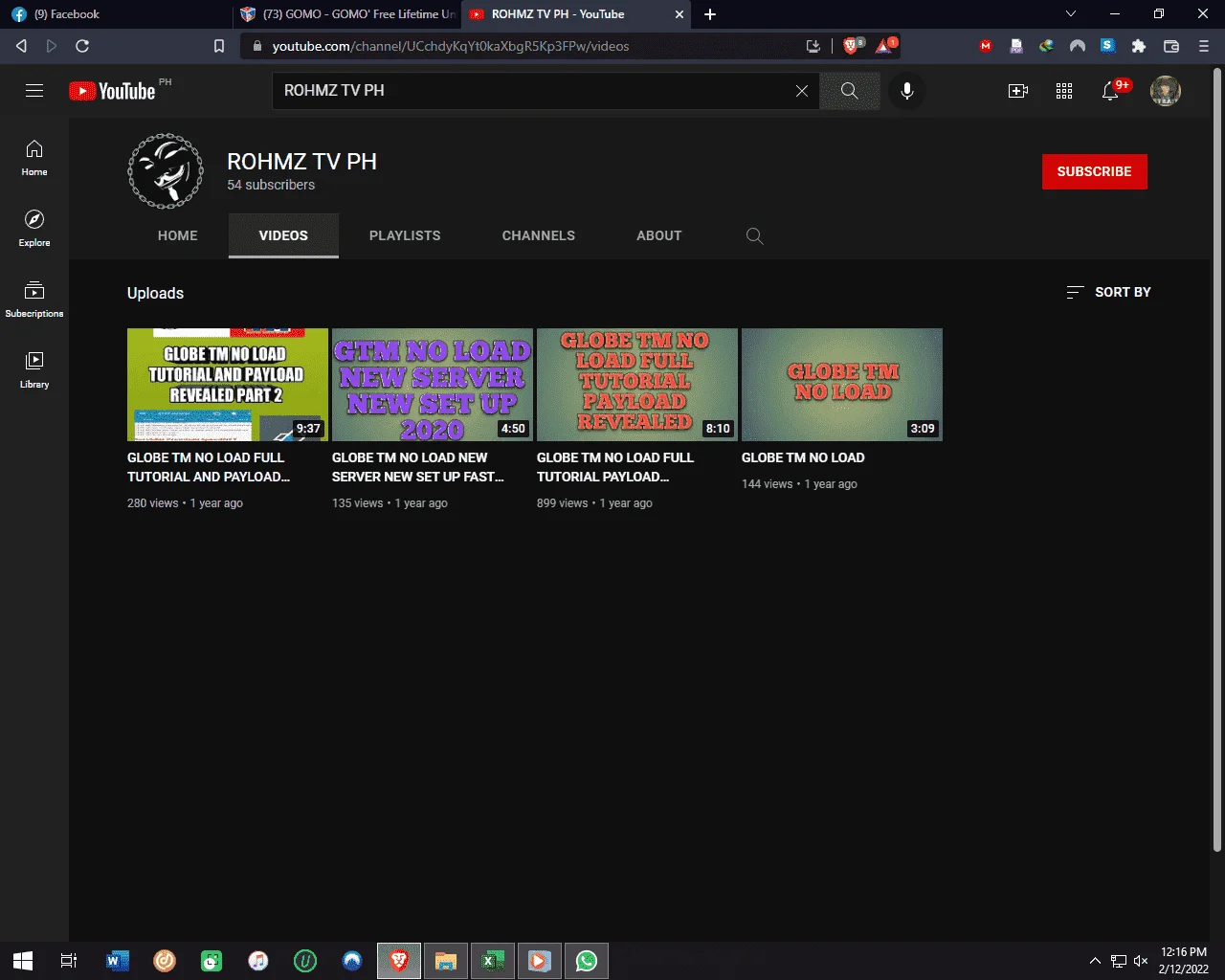Image resolution: width=1225 pixels, height=980 pixels.
Task: Subscribe to ROHMZ TV PH
Action: [1095, 171]
